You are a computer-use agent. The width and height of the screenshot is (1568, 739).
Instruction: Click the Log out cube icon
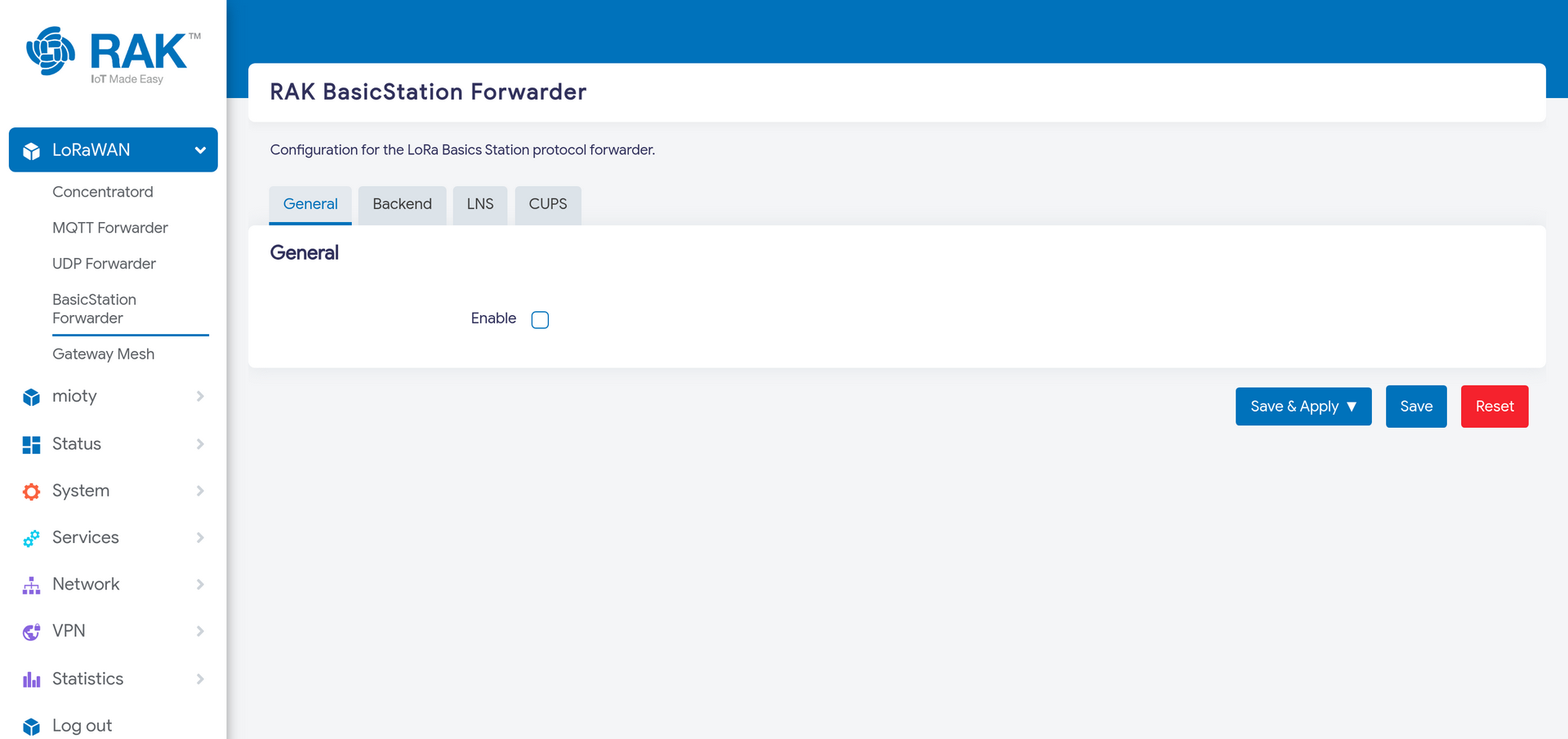click(x=32, y=727)
